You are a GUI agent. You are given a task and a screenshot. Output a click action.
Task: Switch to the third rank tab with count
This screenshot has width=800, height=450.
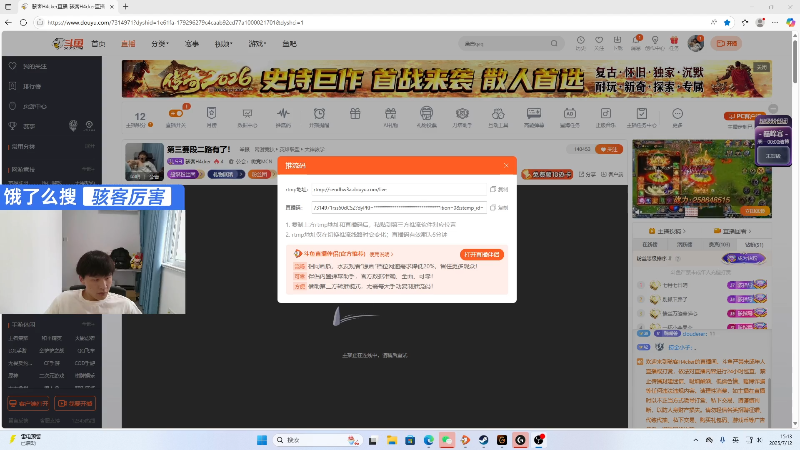719,244
